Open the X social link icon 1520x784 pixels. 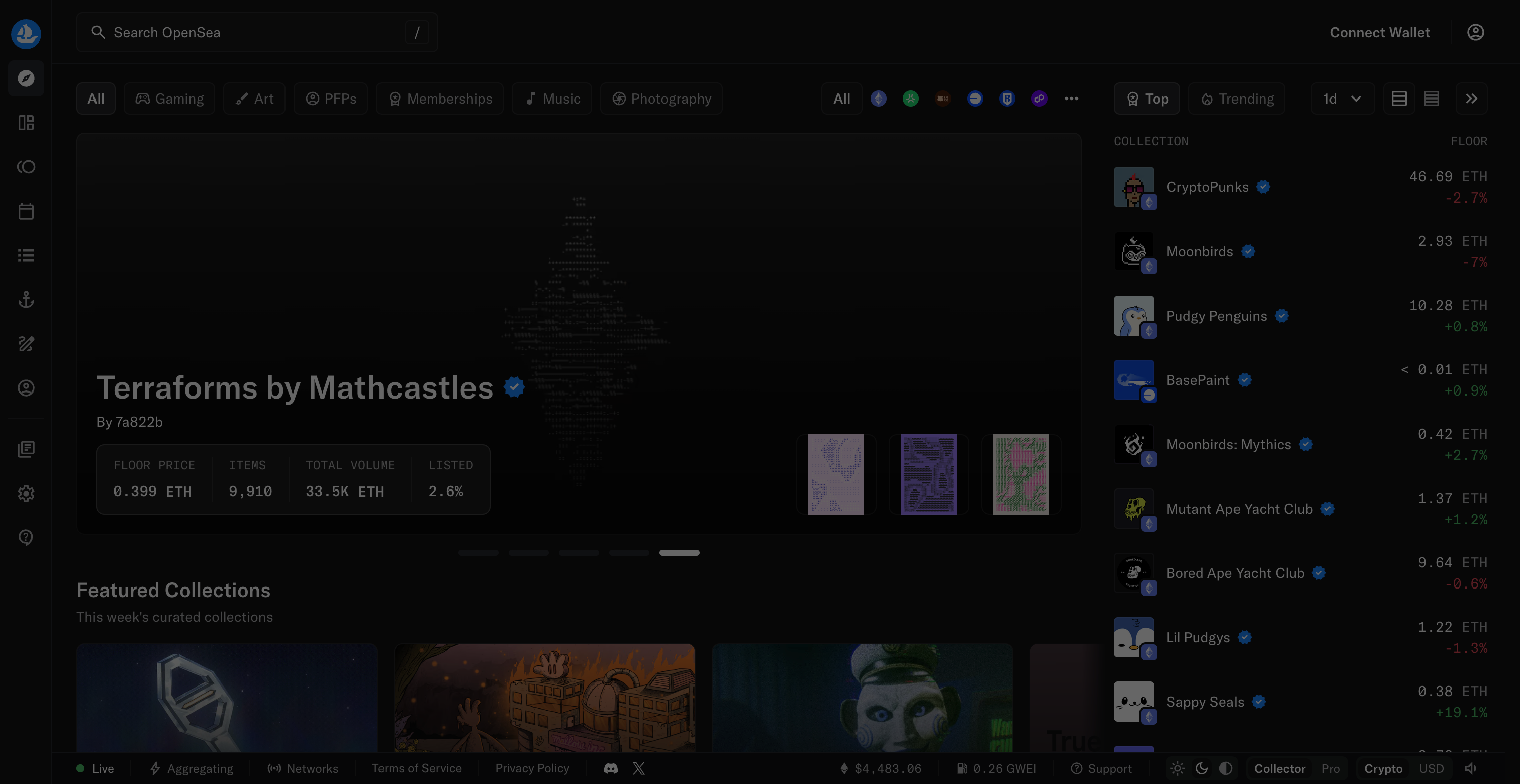(638, 768)
